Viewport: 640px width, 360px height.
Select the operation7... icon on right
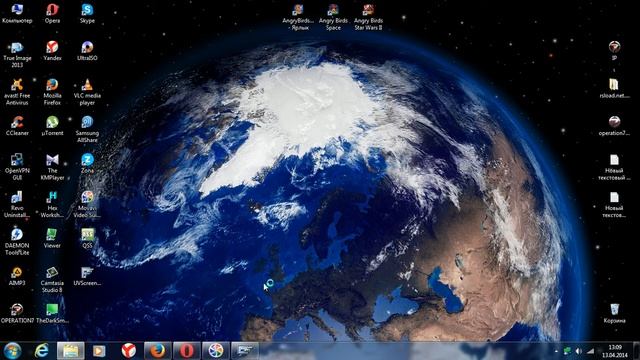tap(614, 126)
